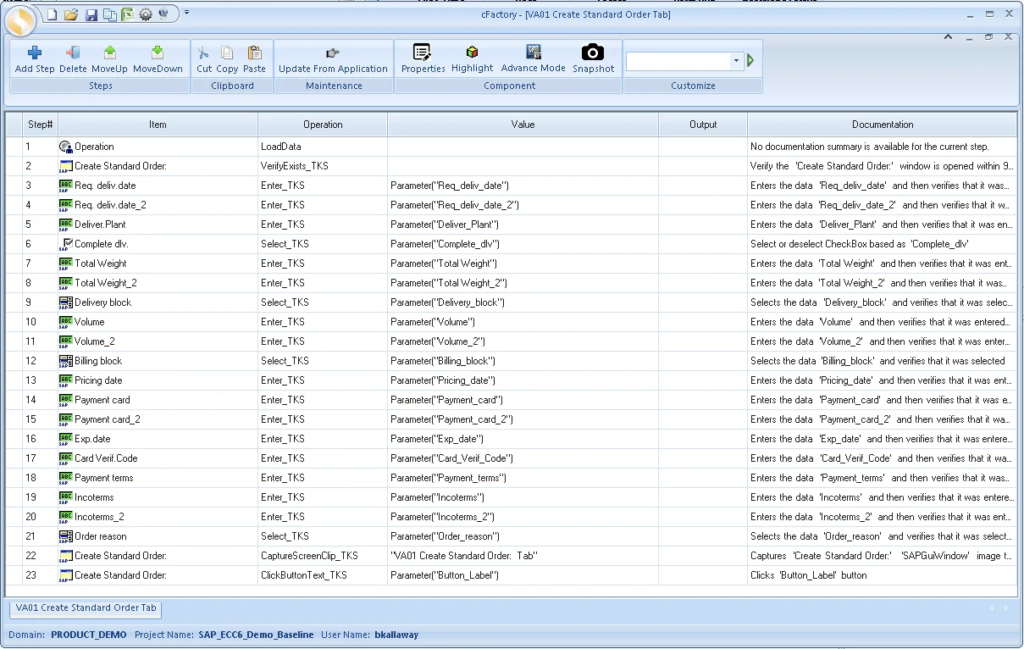Collapse the ribbon with the caret arrow
Screen dimensions: 1024x649
[948, 37]
